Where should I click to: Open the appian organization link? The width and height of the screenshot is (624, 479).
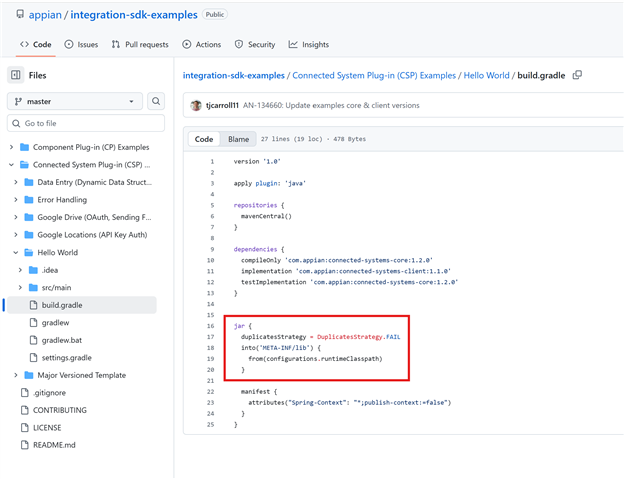45,15
